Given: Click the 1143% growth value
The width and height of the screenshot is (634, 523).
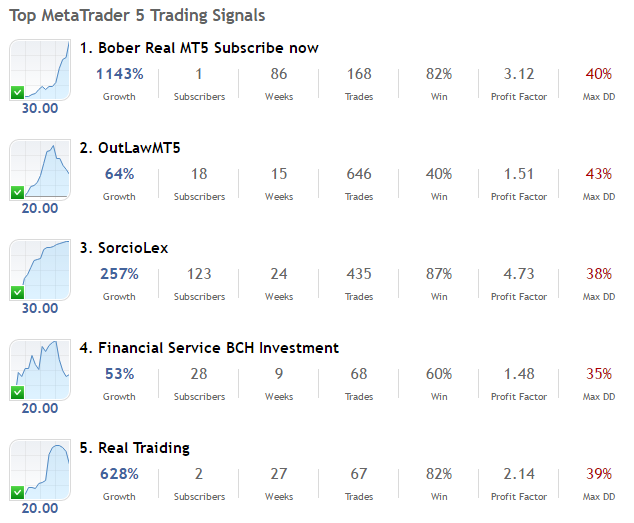Looking at the screenshot, I should [x=120, y=74].
